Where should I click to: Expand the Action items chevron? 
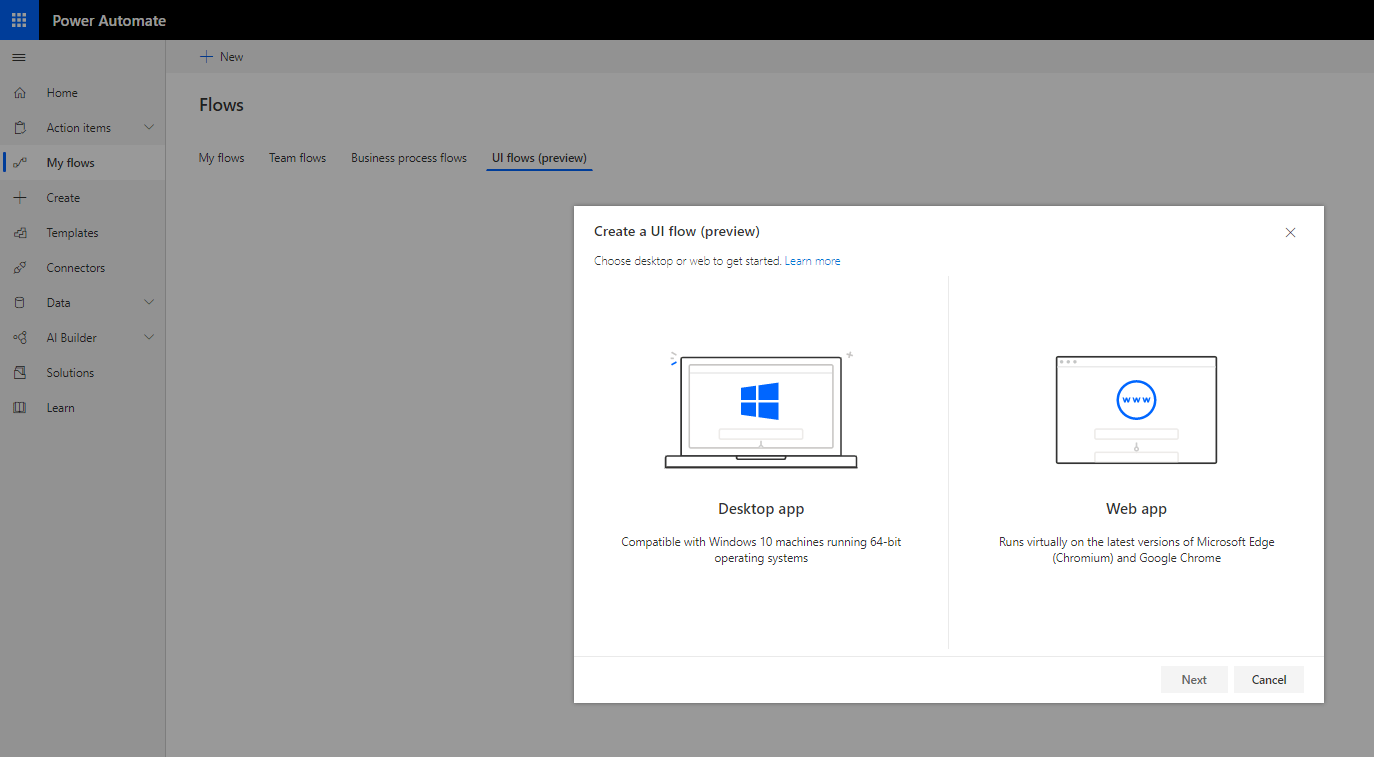149,127
